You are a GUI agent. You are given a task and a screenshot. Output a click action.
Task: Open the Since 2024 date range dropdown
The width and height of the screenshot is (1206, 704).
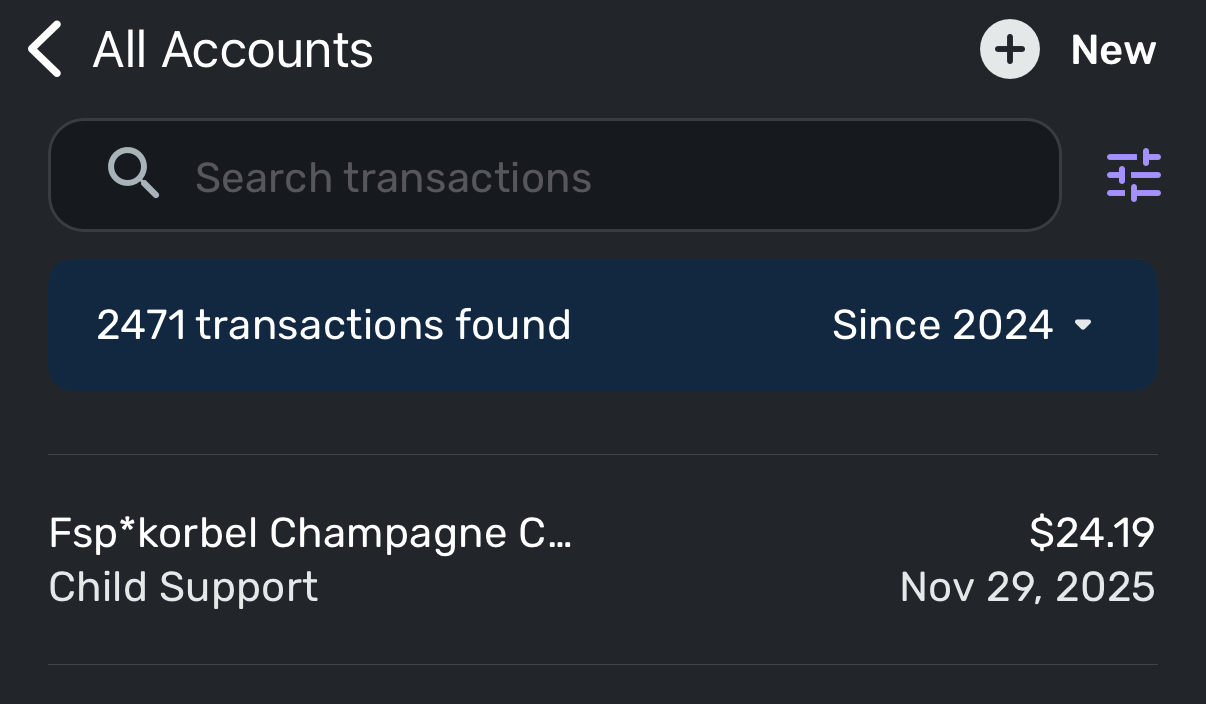[960, 325]
